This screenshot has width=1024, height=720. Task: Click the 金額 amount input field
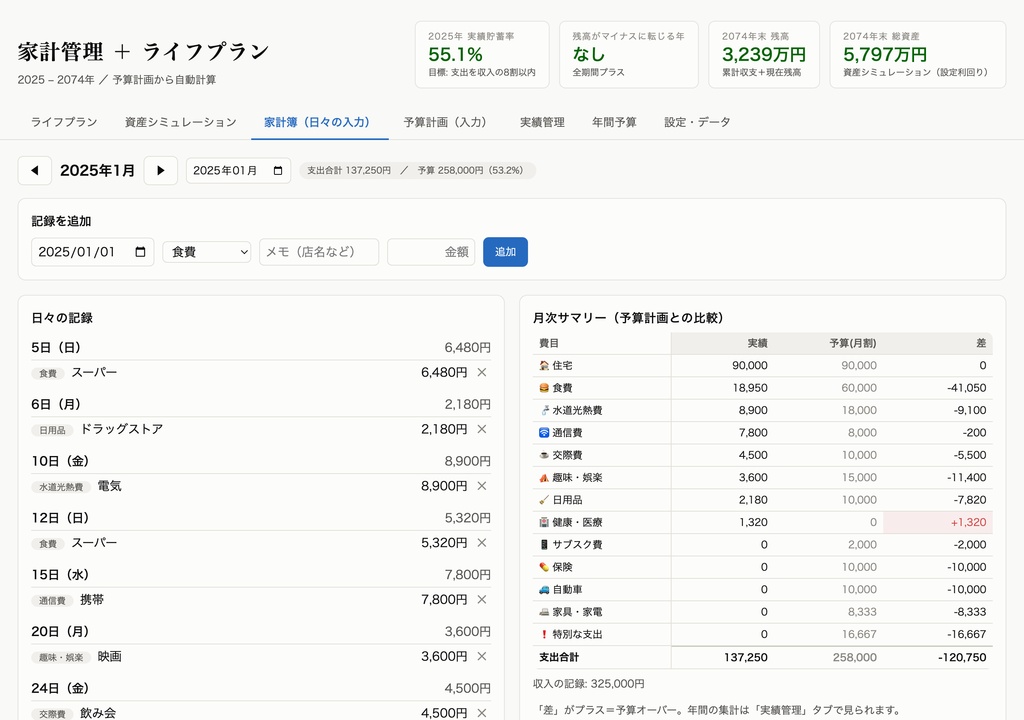(431, 252)
